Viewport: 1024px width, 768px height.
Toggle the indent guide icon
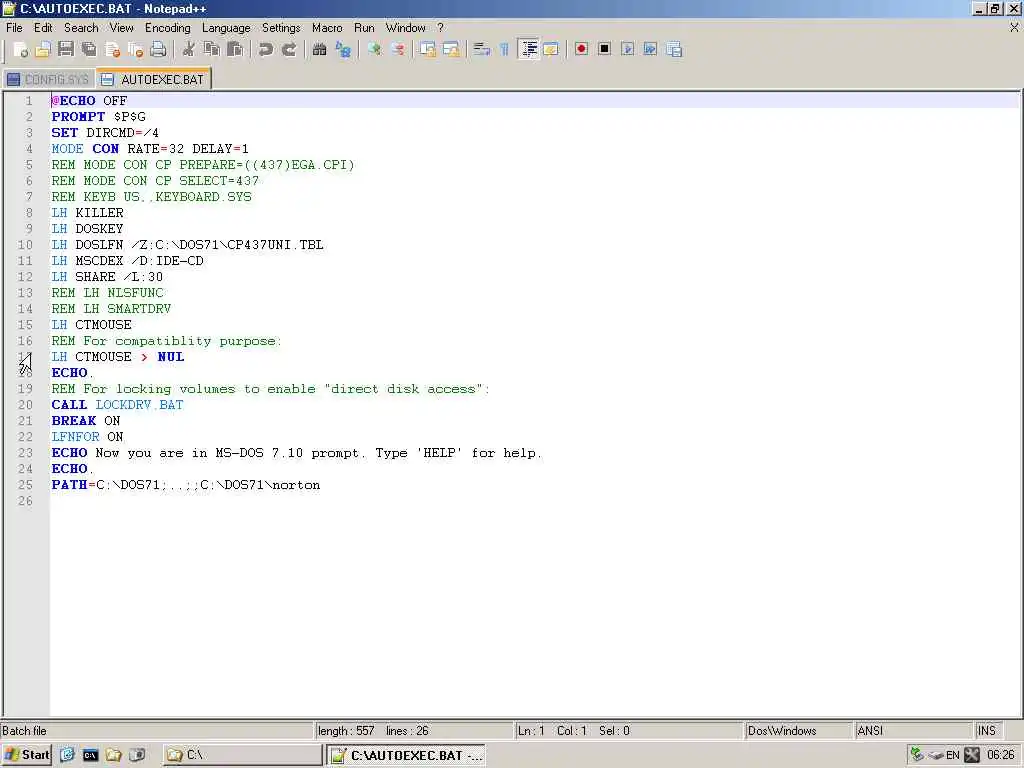coord(528,50)
